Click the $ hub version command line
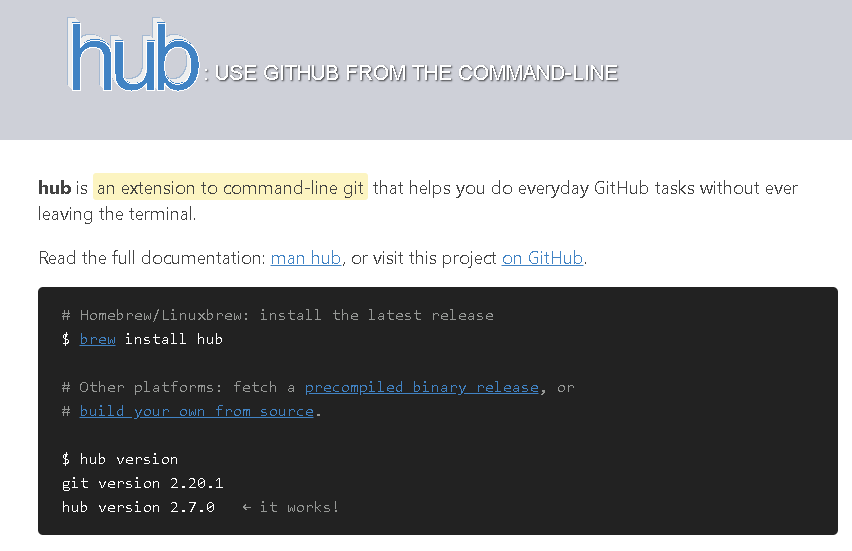 point(120,459)
